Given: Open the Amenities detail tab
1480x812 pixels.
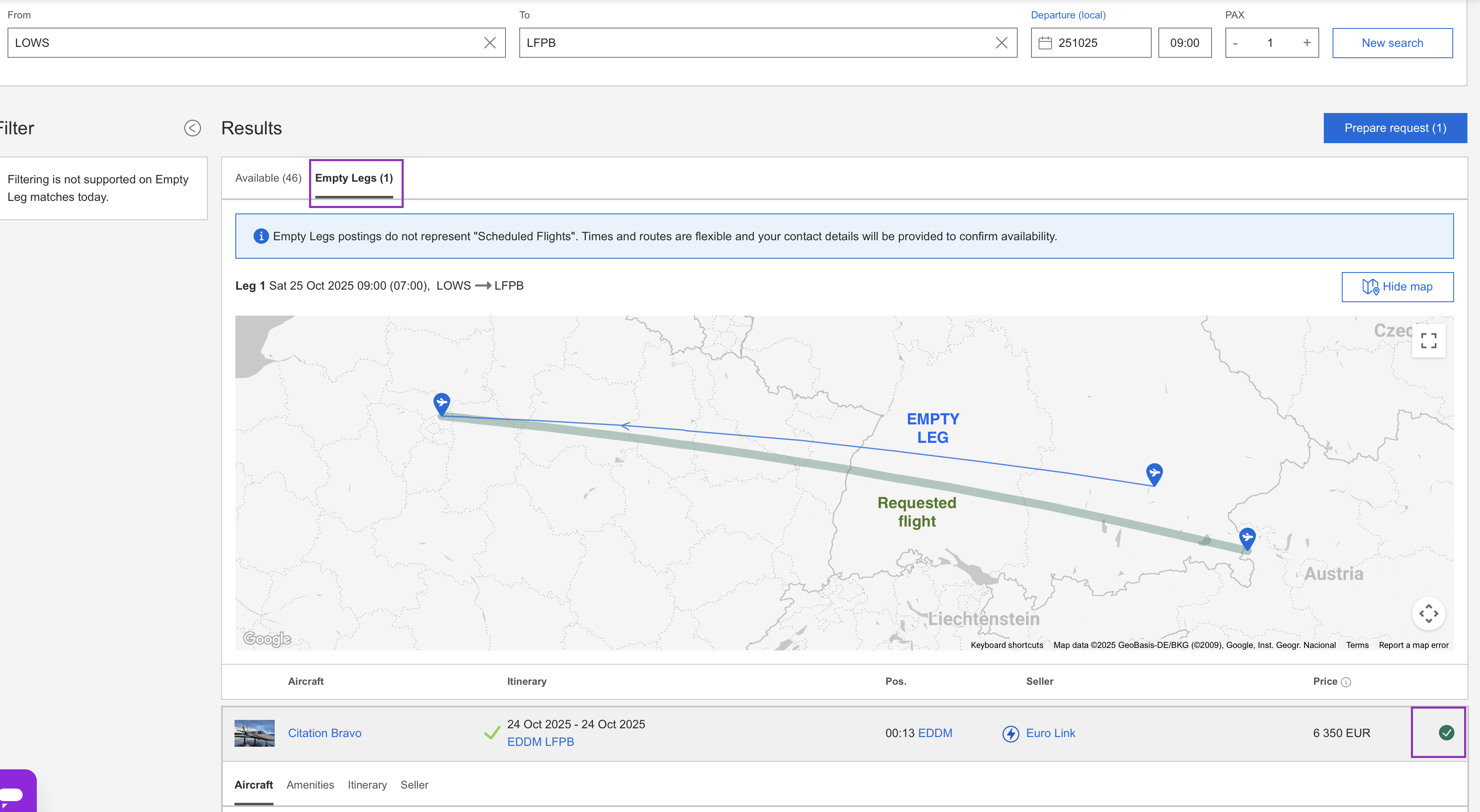Looking at the screenshot, I should coord(309,785).
